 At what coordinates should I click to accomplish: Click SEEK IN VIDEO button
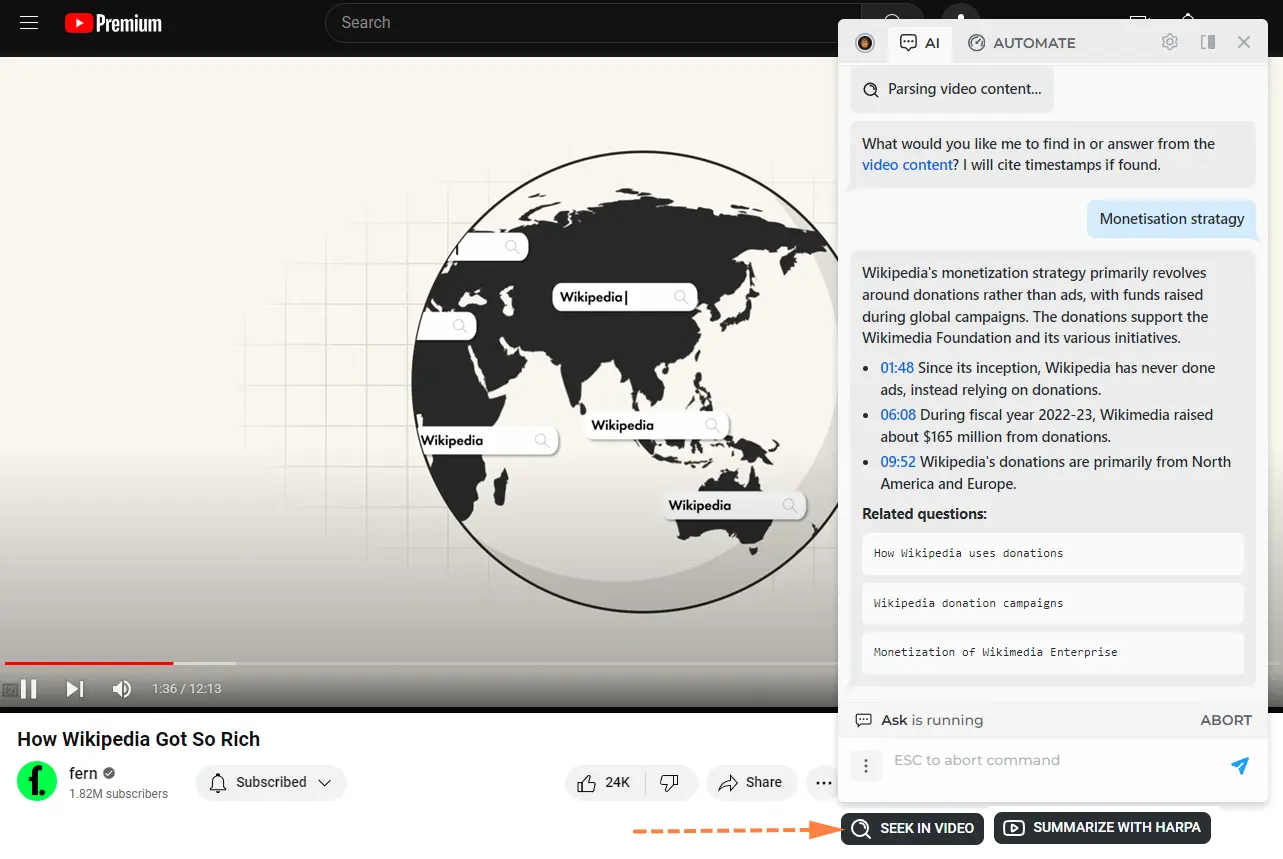[913, 828]
